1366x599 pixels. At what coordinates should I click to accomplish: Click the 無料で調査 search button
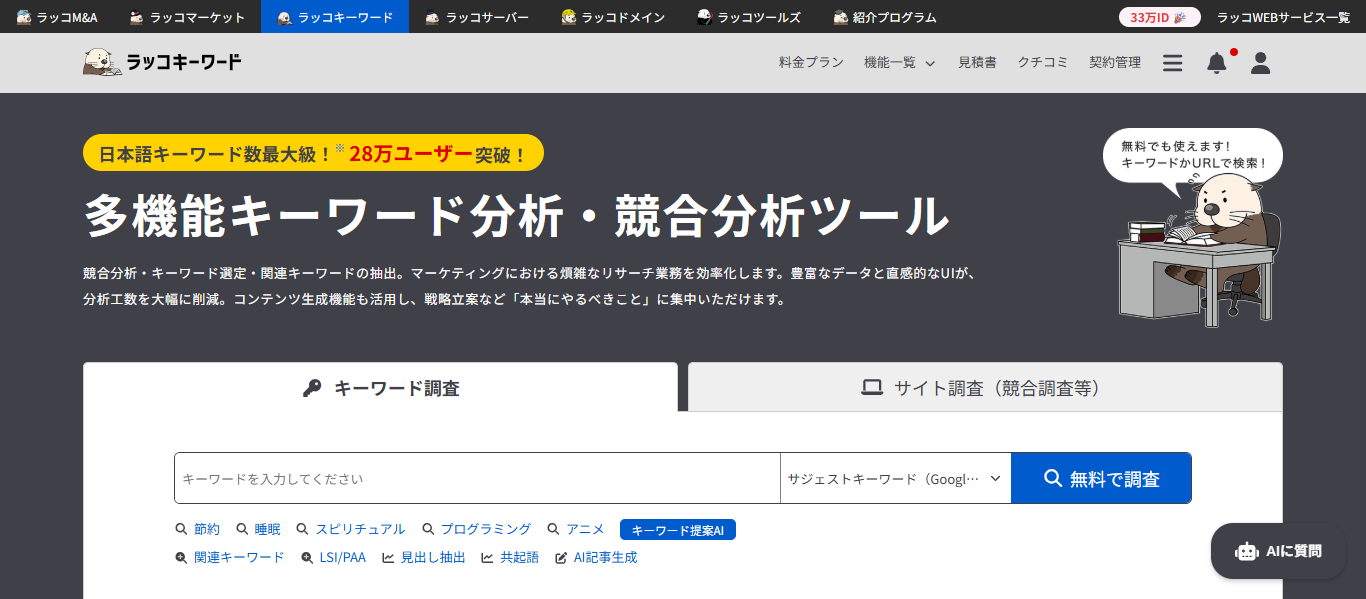pos(1100,478)
